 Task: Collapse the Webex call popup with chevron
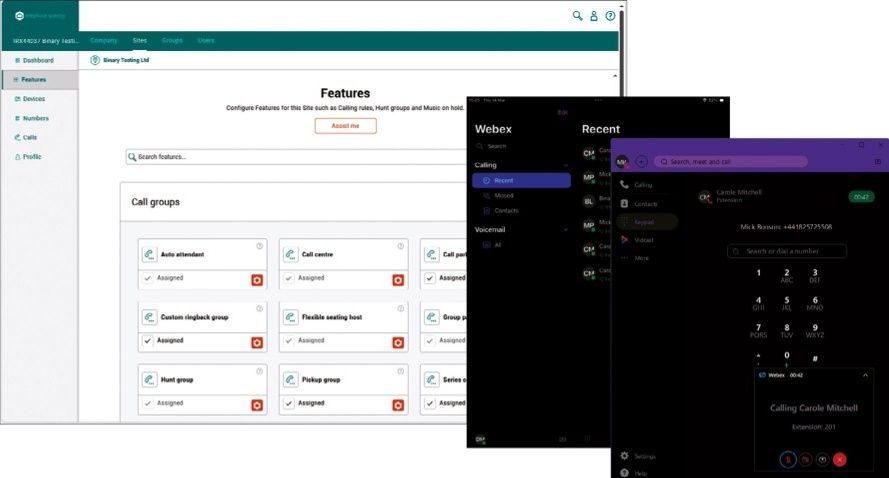pyautogui.click(x=865, y=375)
